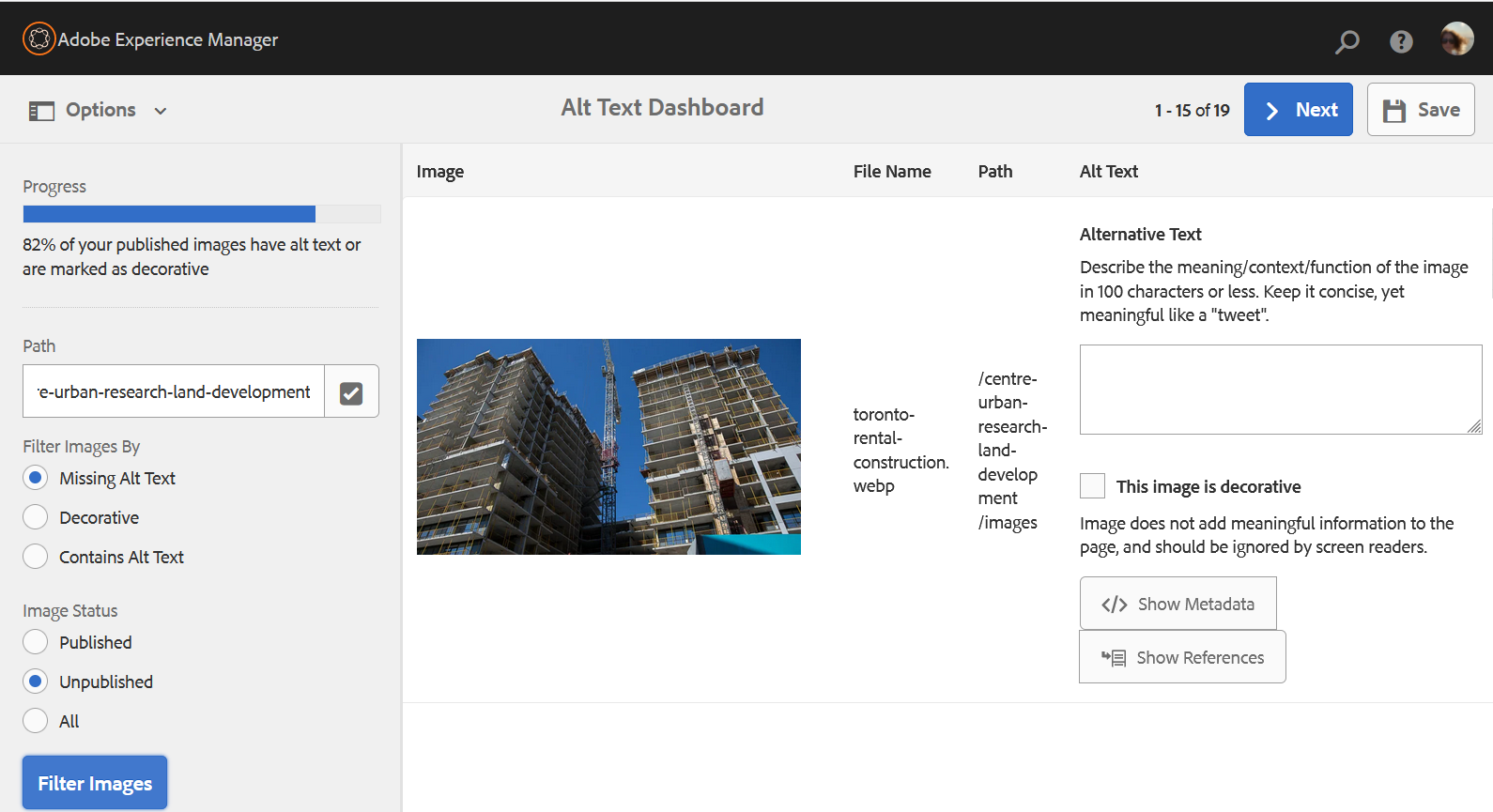This screenshot has width=1493, height=812.
Task: Expand the Options dropdown chevron
Action: 161,111
